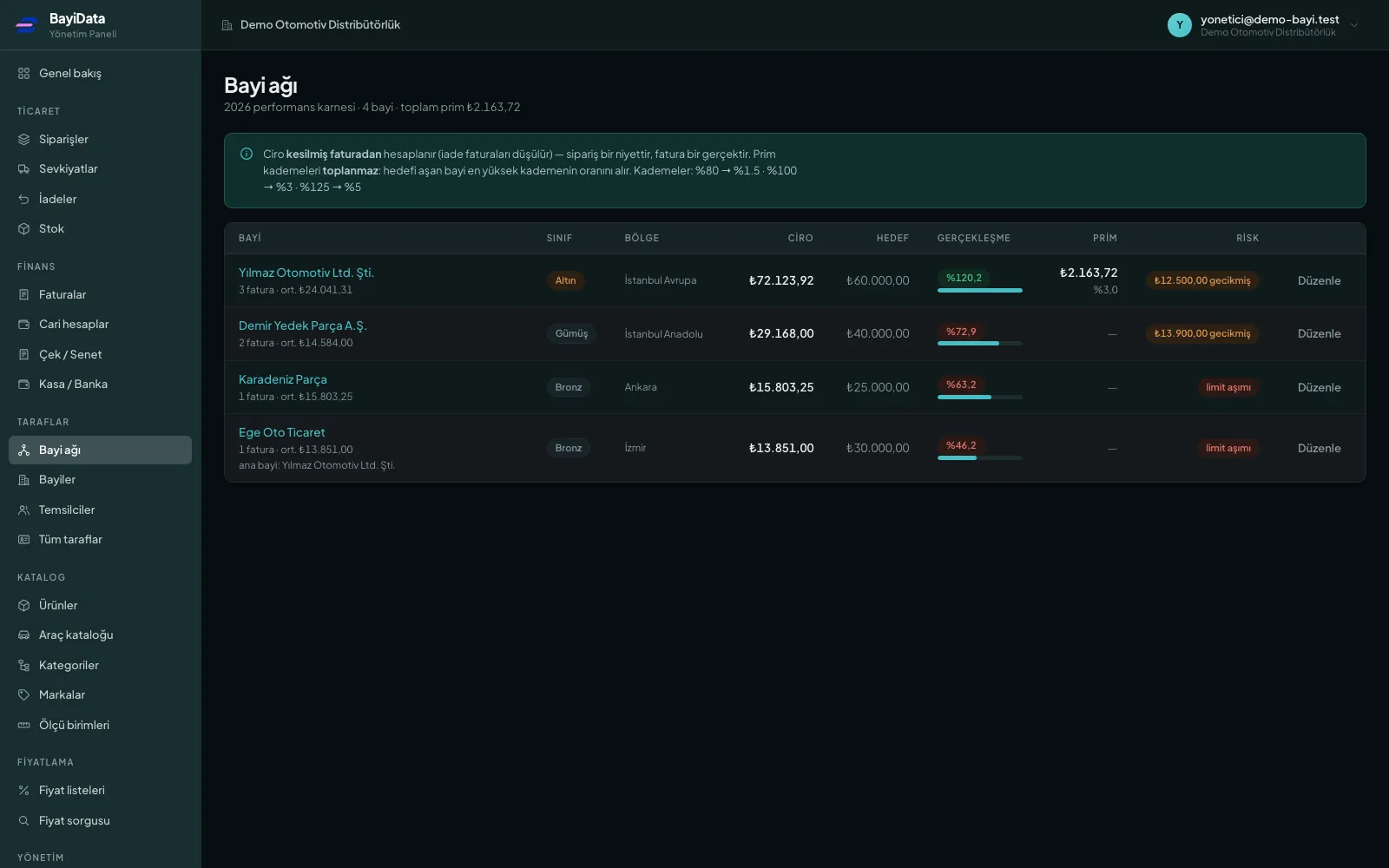
Task: Click the Markalar tag icon
Action: [23, 695]
